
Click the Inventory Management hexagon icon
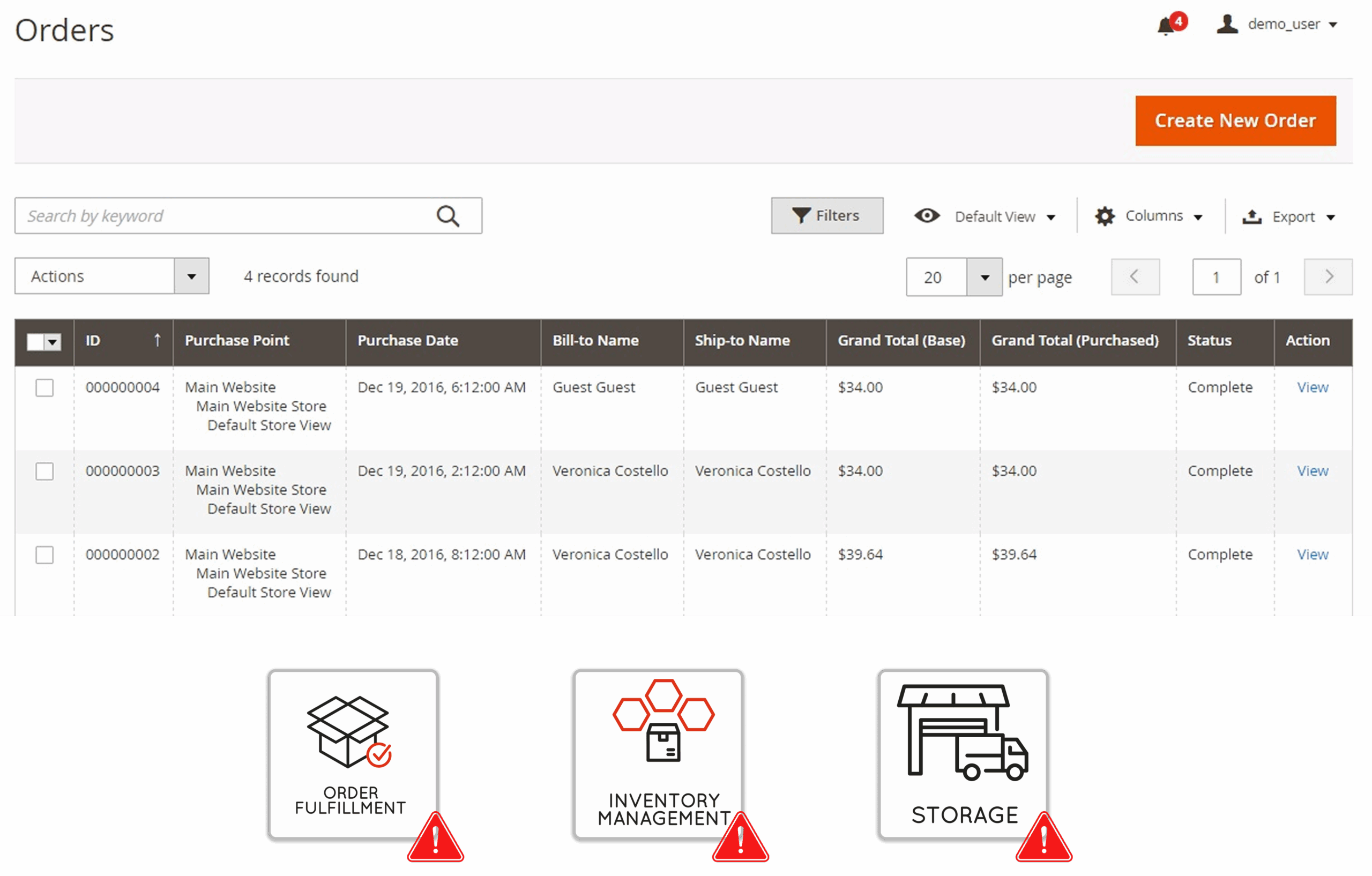coord(663,719)
